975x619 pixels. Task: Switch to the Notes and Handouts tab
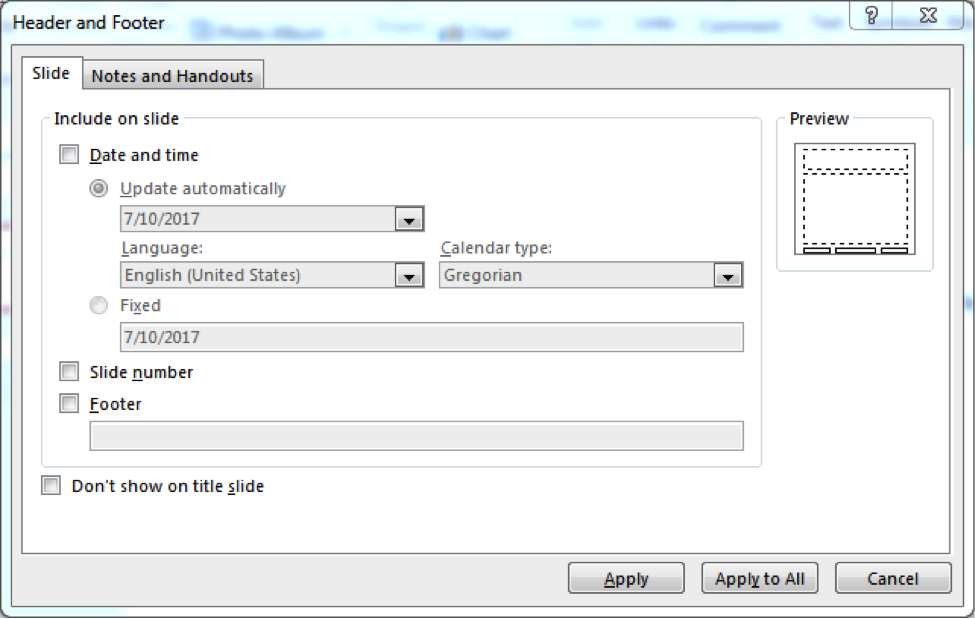173,74
